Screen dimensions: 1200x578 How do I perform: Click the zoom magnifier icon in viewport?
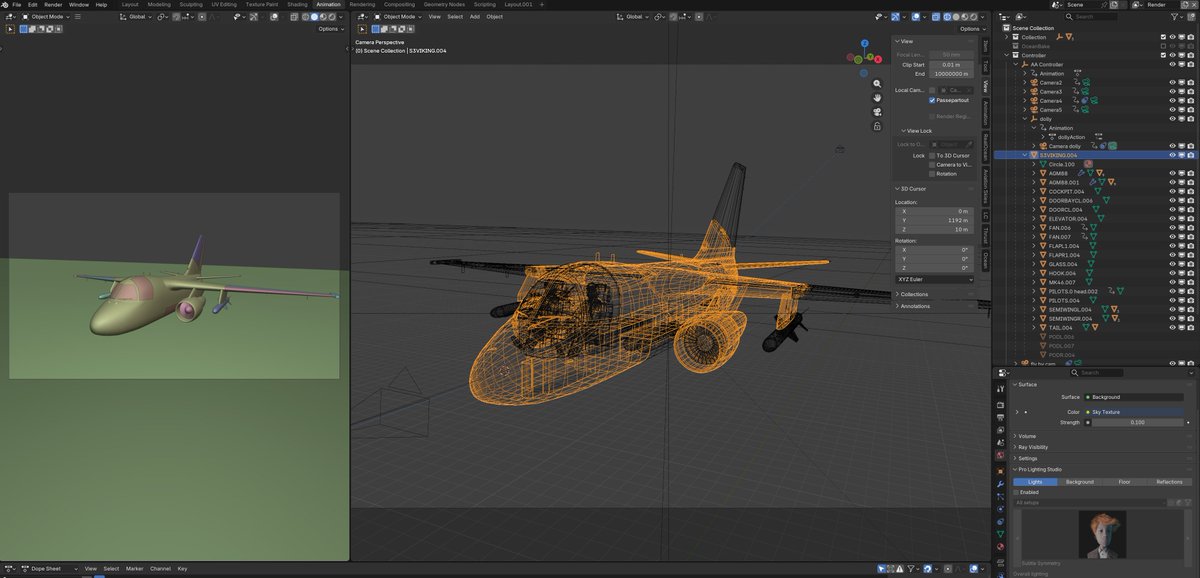click(x=877, y=84)
